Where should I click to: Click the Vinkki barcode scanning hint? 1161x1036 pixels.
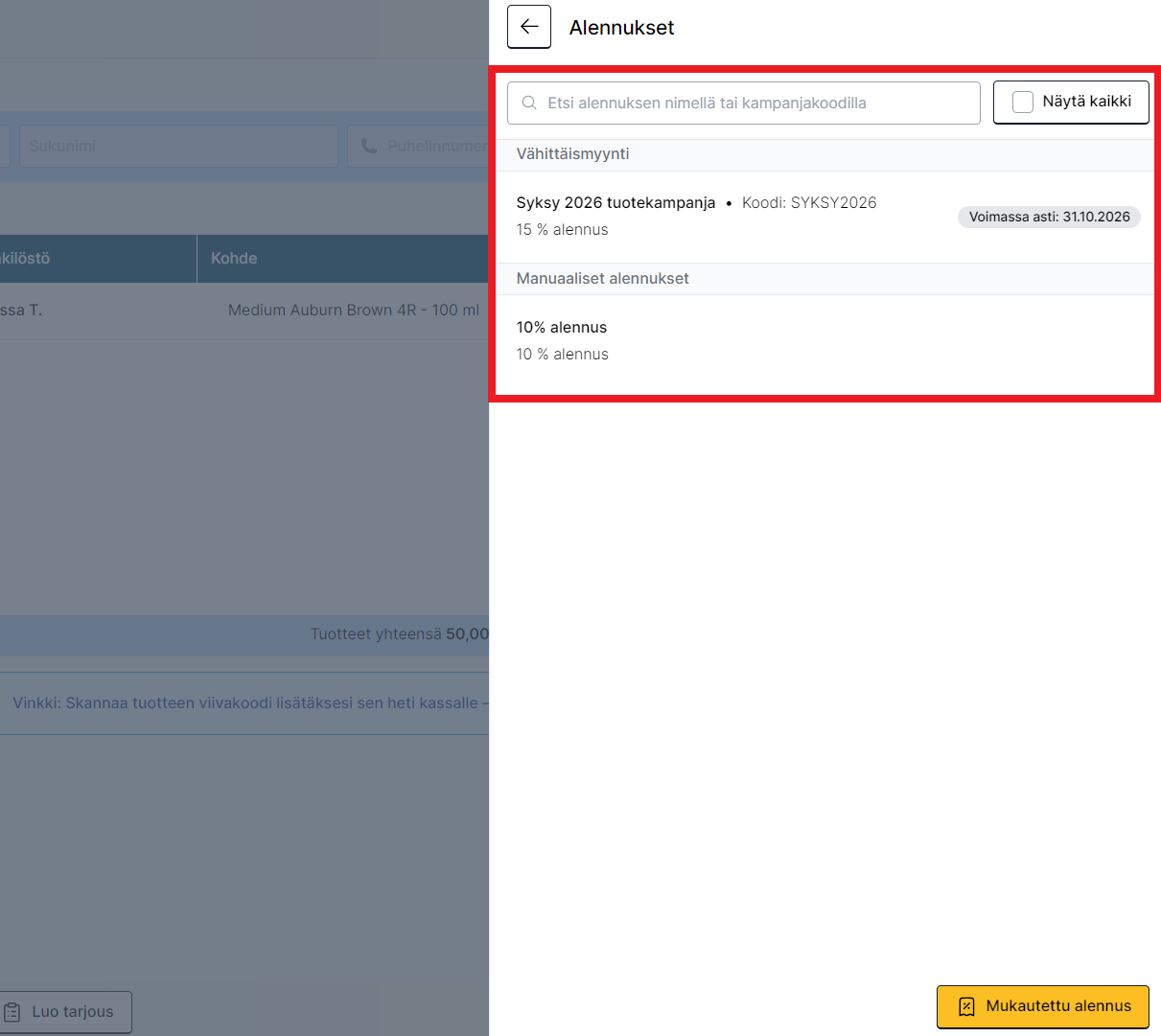click(244, 703)
